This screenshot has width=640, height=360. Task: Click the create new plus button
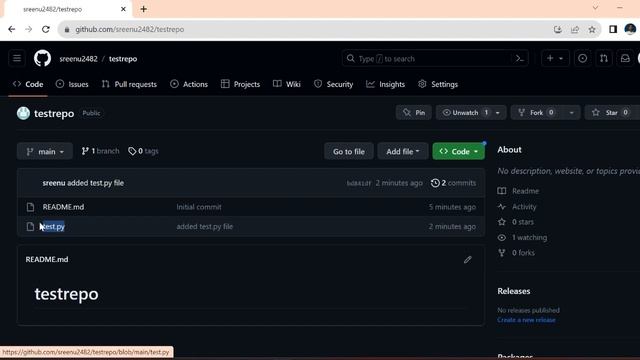click(x=555, y=59)
